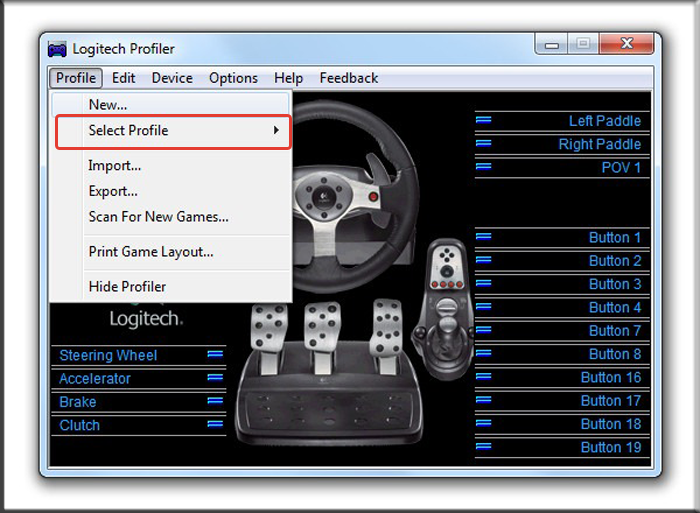This screenshot has width=700, height=513.
Task: Click the Button 7 label
Action: click(615, 331)
